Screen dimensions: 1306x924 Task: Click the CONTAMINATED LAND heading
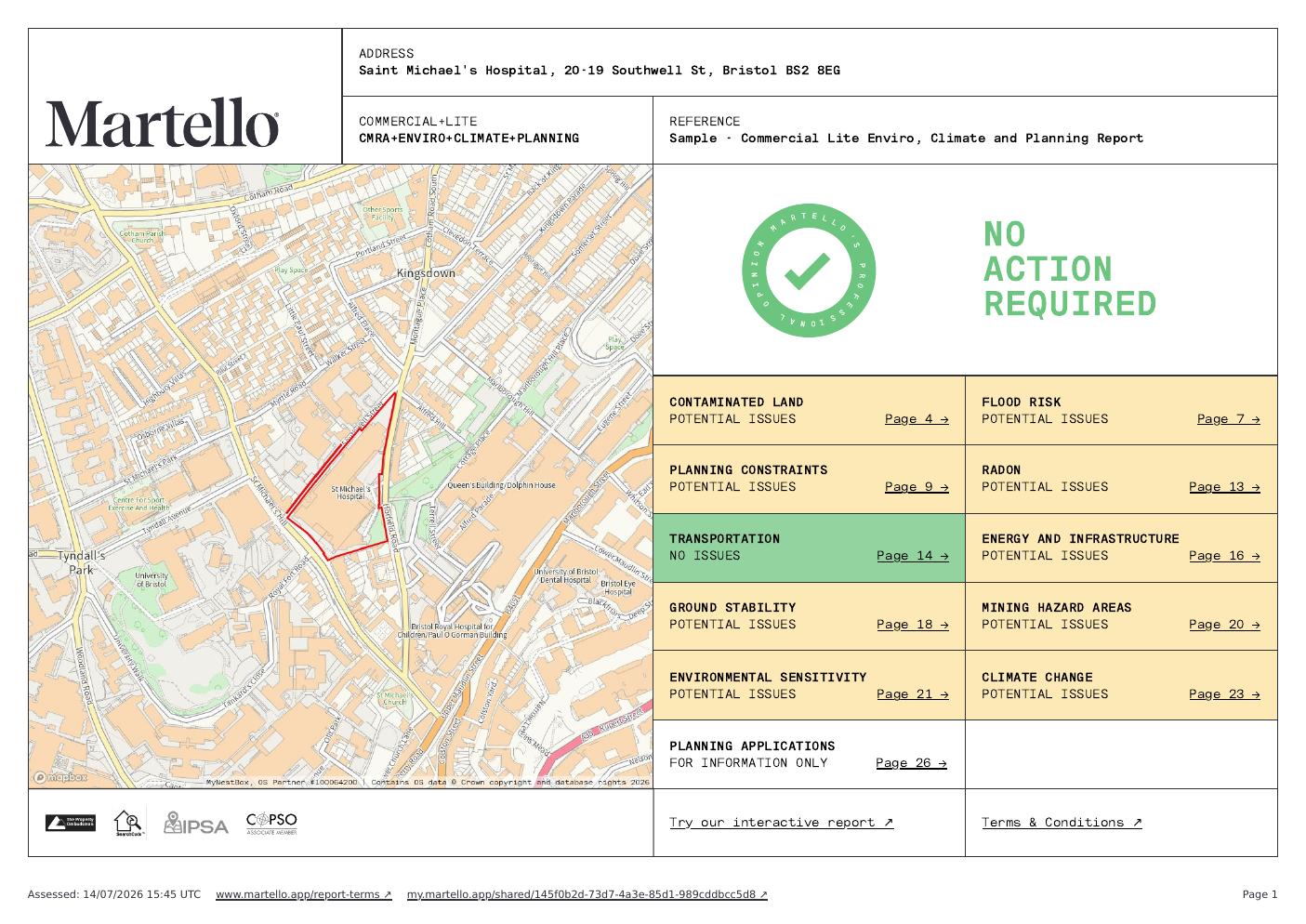click(x=736, y=403)
